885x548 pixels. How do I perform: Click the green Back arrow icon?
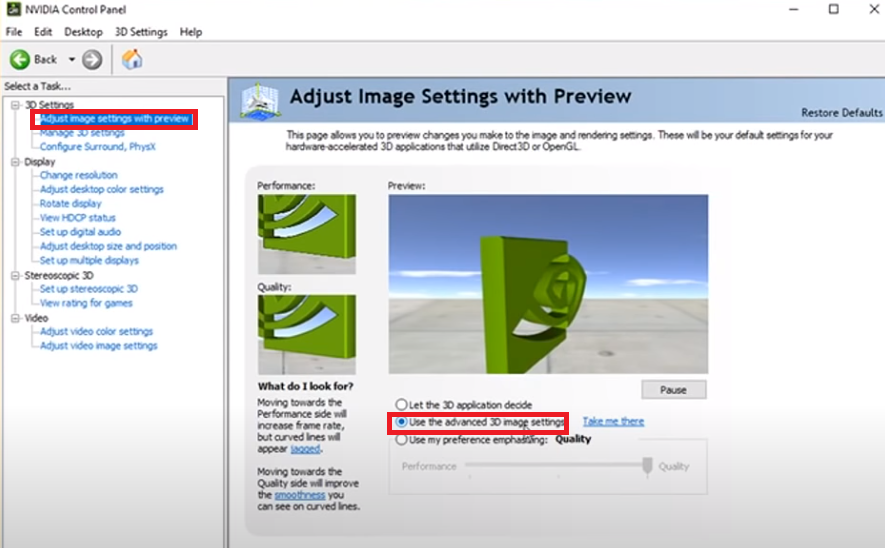[x=20, y=59]
